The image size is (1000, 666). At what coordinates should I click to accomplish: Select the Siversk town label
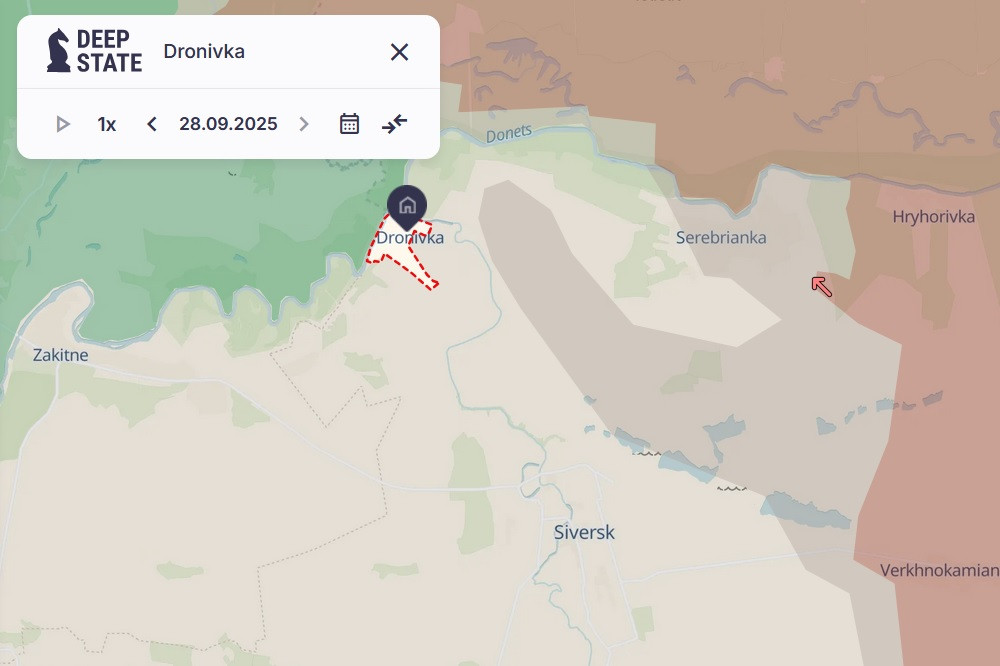(x=584, y=532)
